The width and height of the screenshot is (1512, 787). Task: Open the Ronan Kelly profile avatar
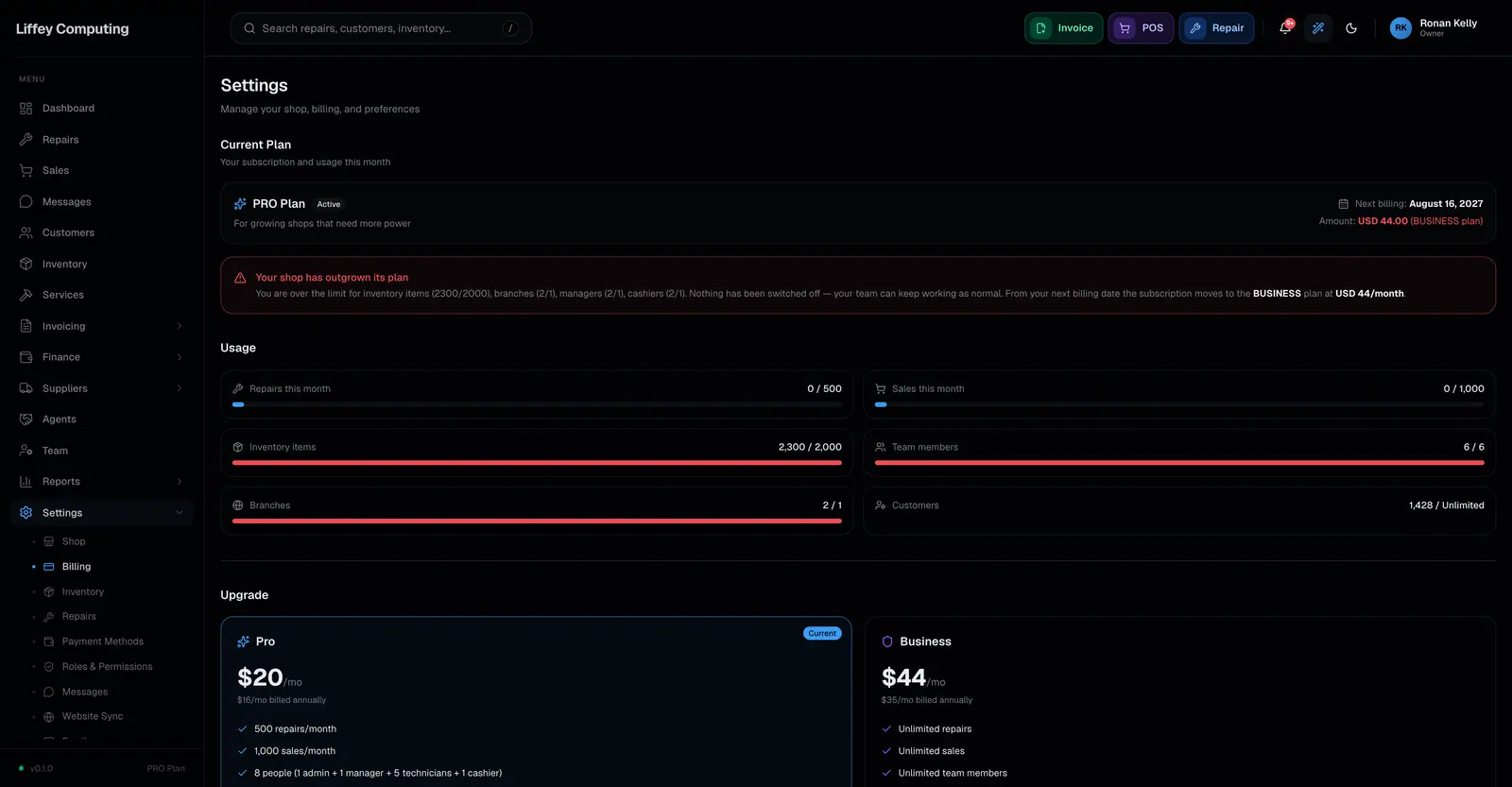1400,28
